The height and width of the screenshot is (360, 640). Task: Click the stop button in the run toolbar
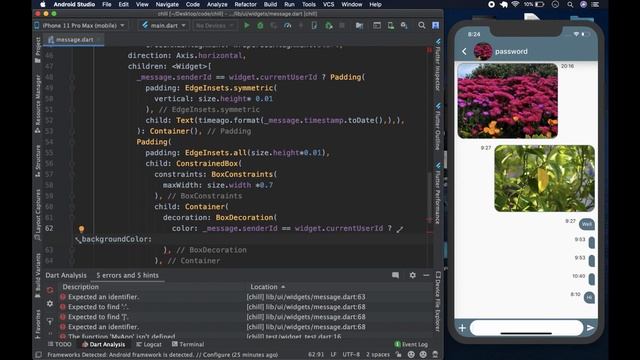342,25
